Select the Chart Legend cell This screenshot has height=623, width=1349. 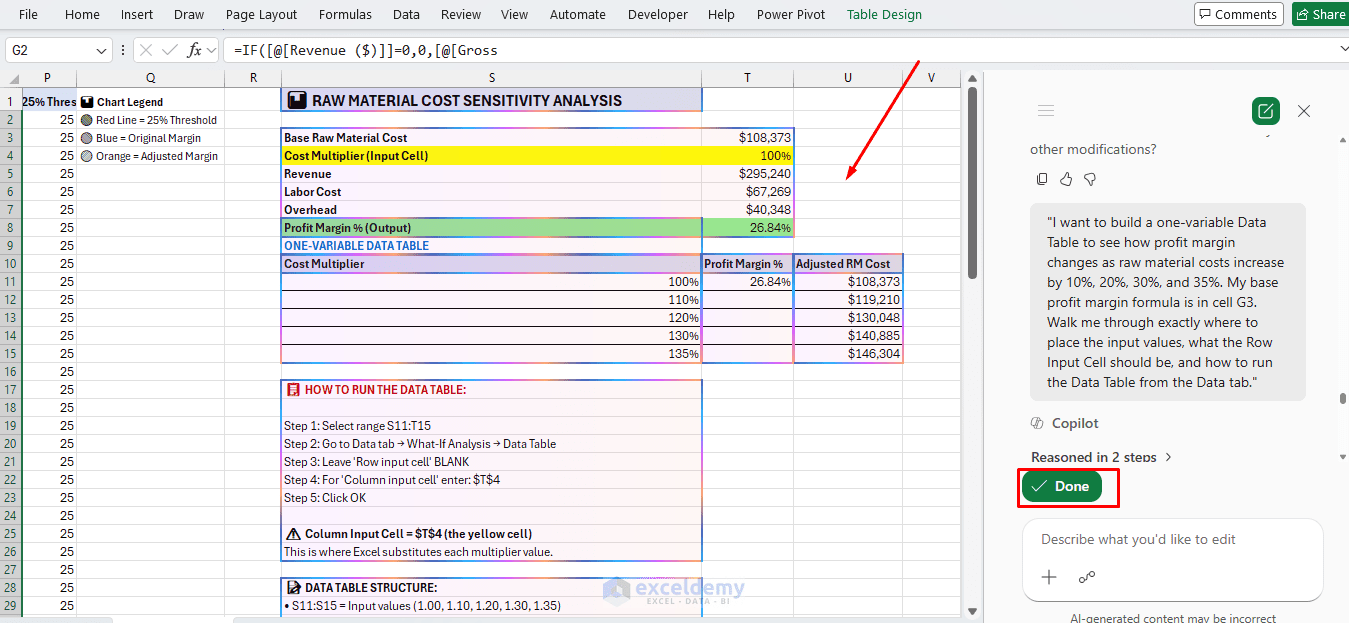click(150, 102)
